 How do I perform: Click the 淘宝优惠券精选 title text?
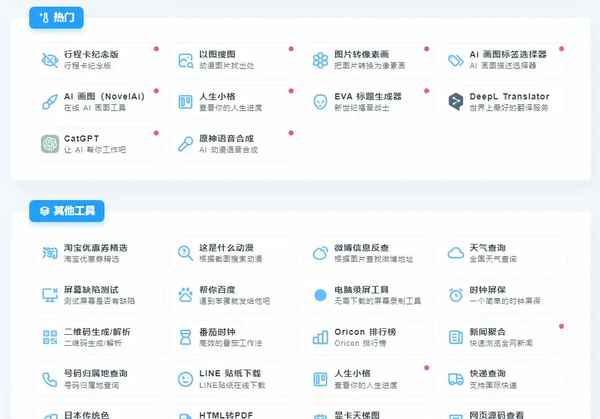pyautogui.click(x=96, y=248)
